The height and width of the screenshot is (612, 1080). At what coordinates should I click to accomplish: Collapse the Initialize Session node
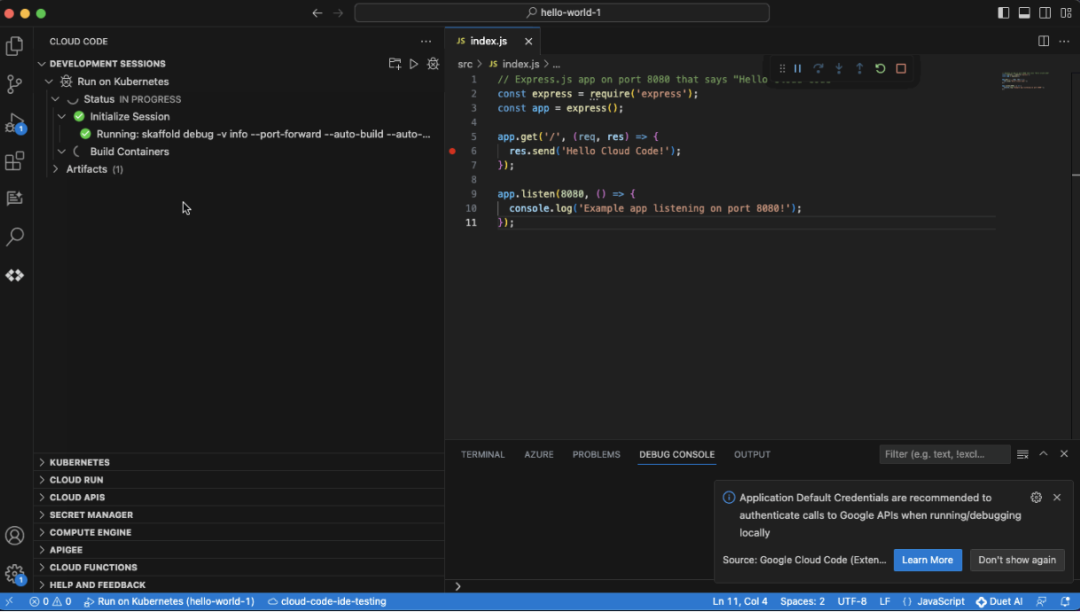[62, 117]
